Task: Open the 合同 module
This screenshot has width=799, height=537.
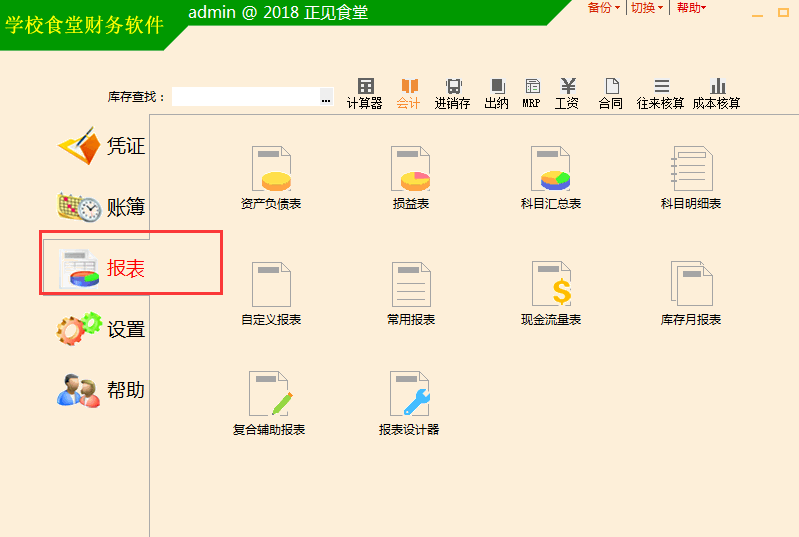Action: (610, 94)
